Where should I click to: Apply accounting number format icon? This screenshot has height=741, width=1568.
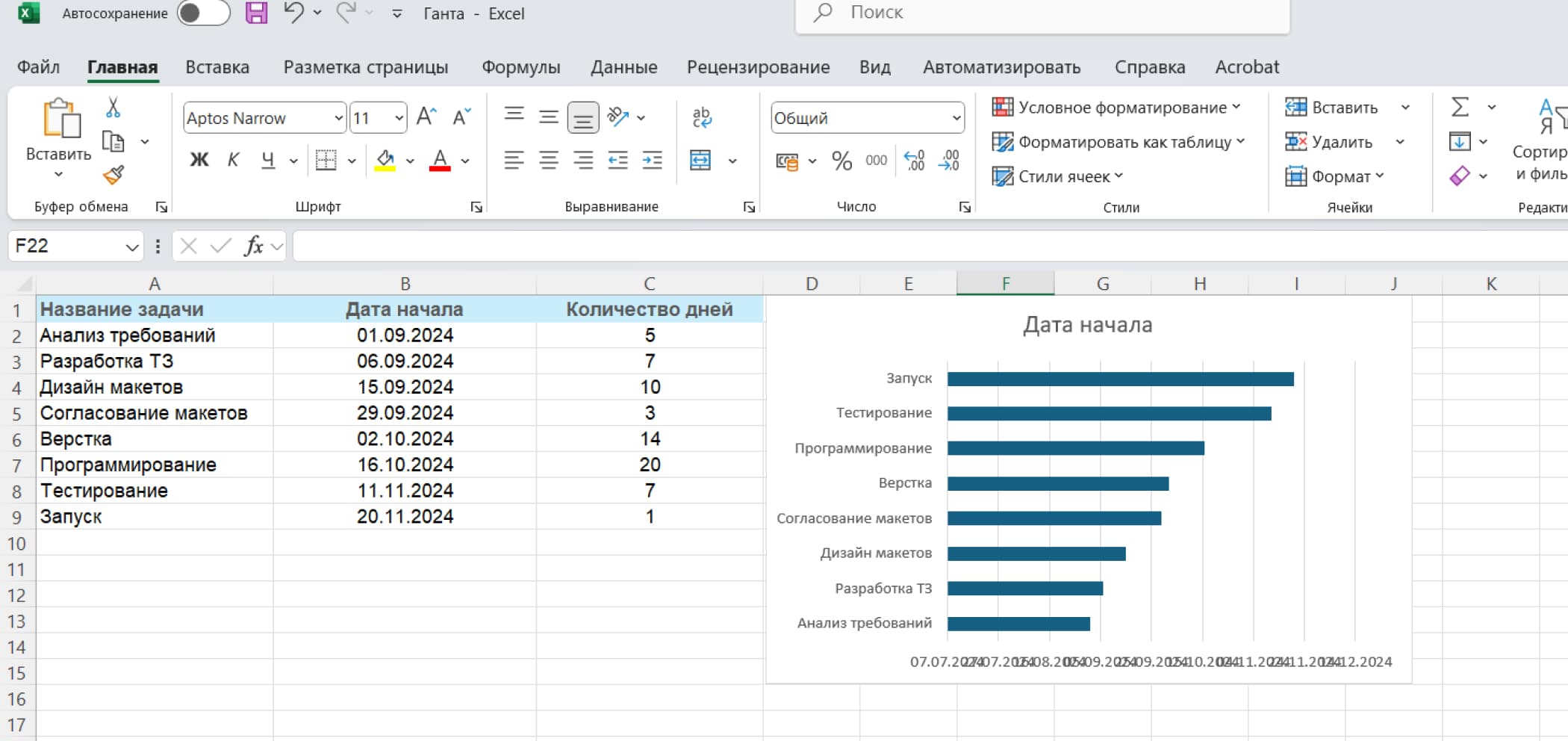pyautogui.click(x=787, y=161)
